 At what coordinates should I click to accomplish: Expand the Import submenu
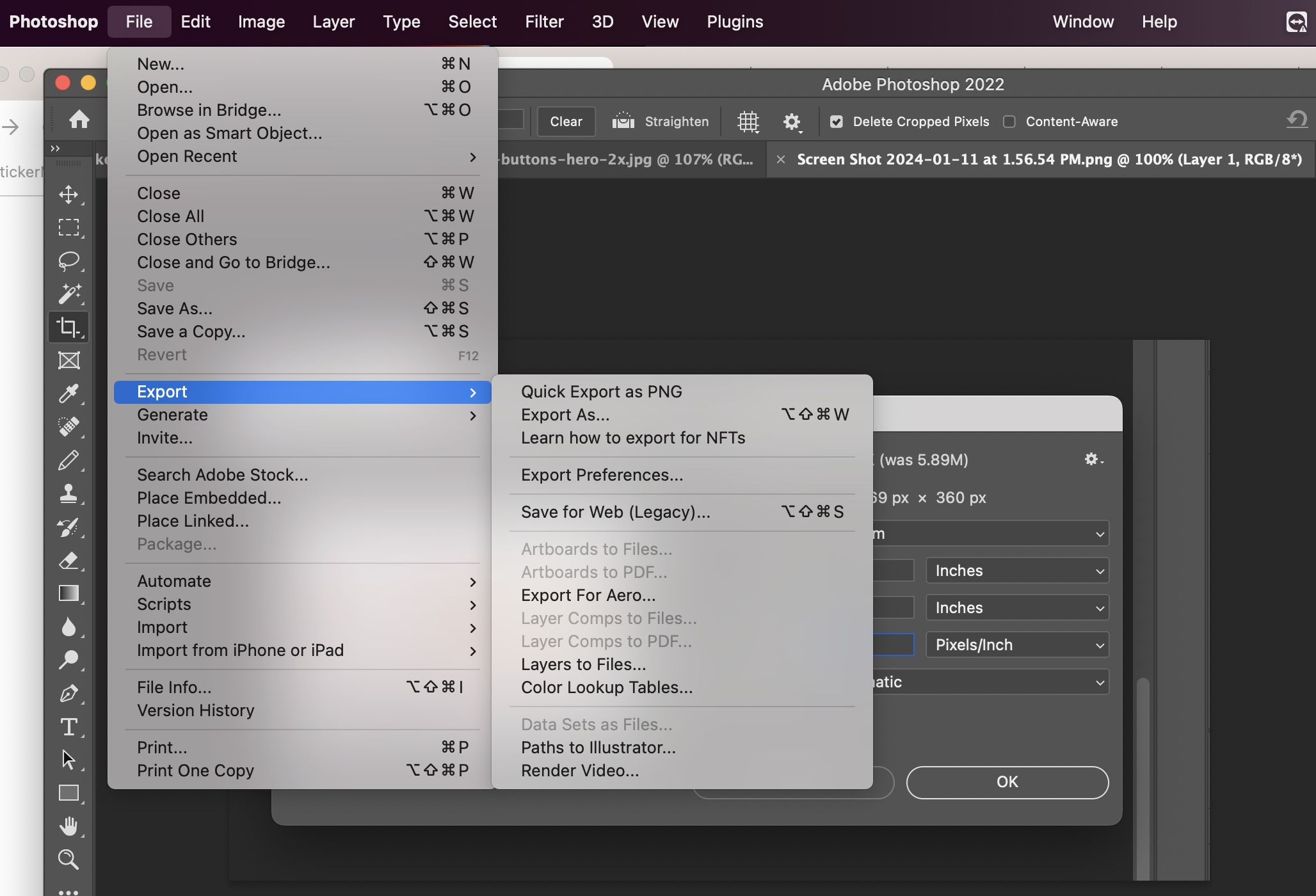161,627
